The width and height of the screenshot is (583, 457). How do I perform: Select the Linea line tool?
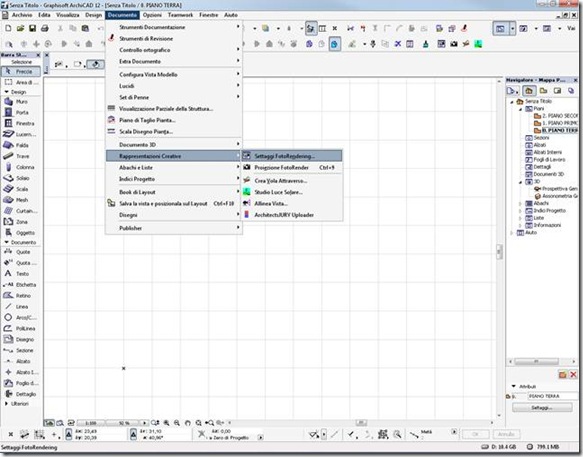21,306
